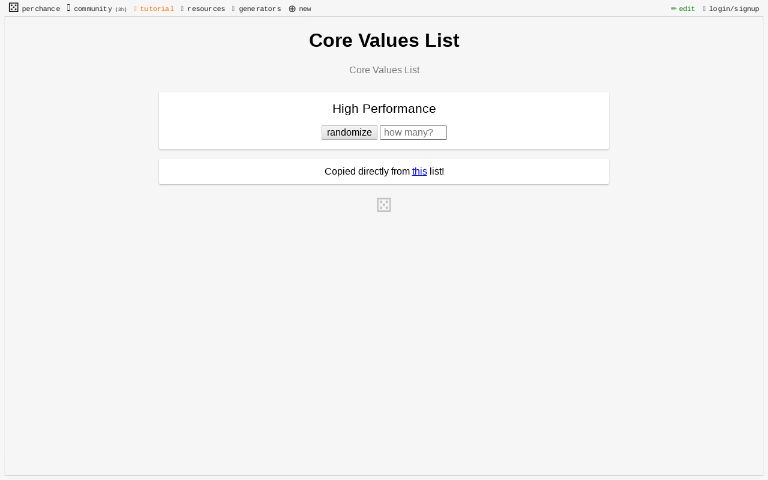Screen dimensions: 768x480
Task: Click the "Copied directly from" text
Action: coord(367,172)
